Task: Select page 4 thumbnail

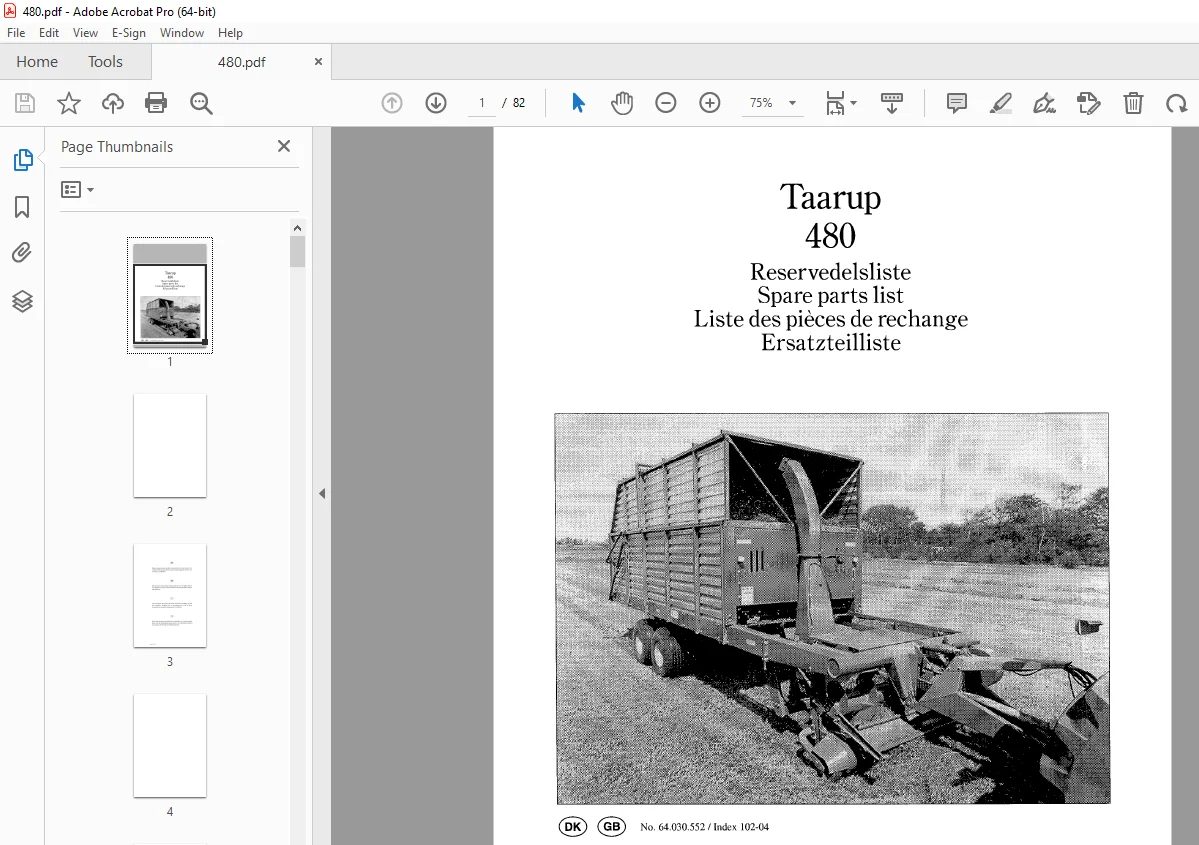Action: point(170,746)
